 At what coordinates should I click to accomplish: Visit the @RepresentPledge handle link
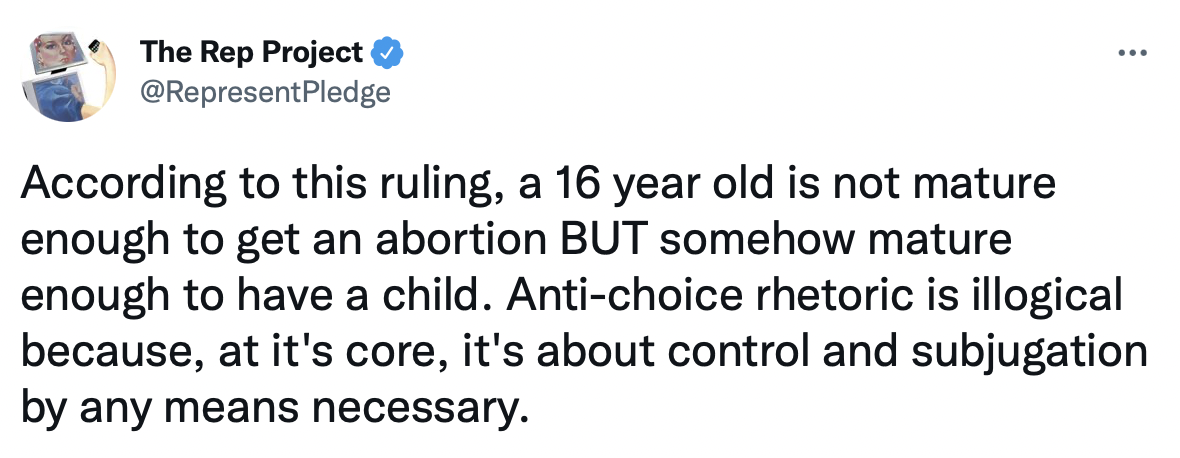[264, 92]
